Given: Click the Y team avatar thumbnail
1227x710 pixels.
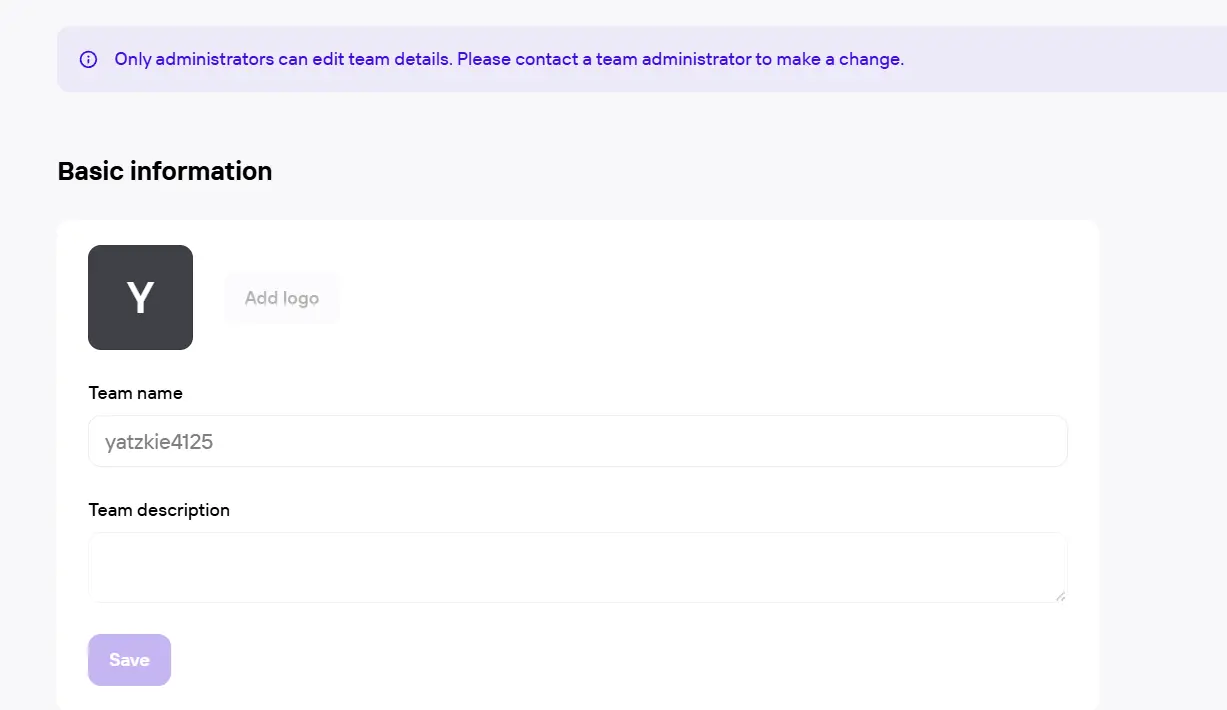Looking at the screenshot, I should coord(140,297).
